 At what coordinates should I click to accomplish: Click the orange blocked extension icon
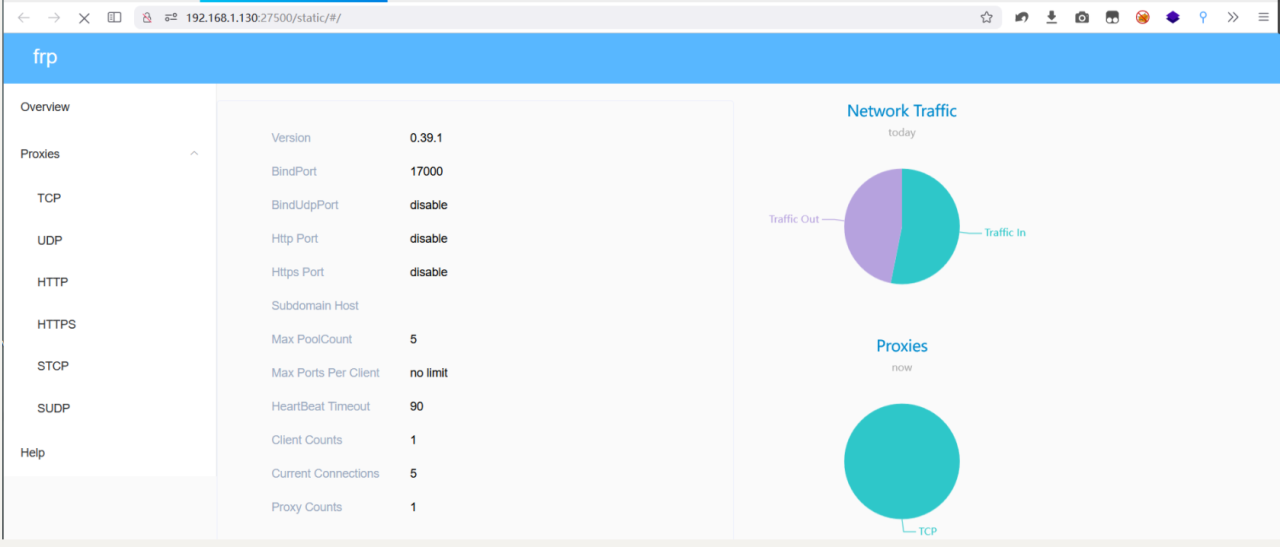pyautogui.click(x=1142, y=17)
